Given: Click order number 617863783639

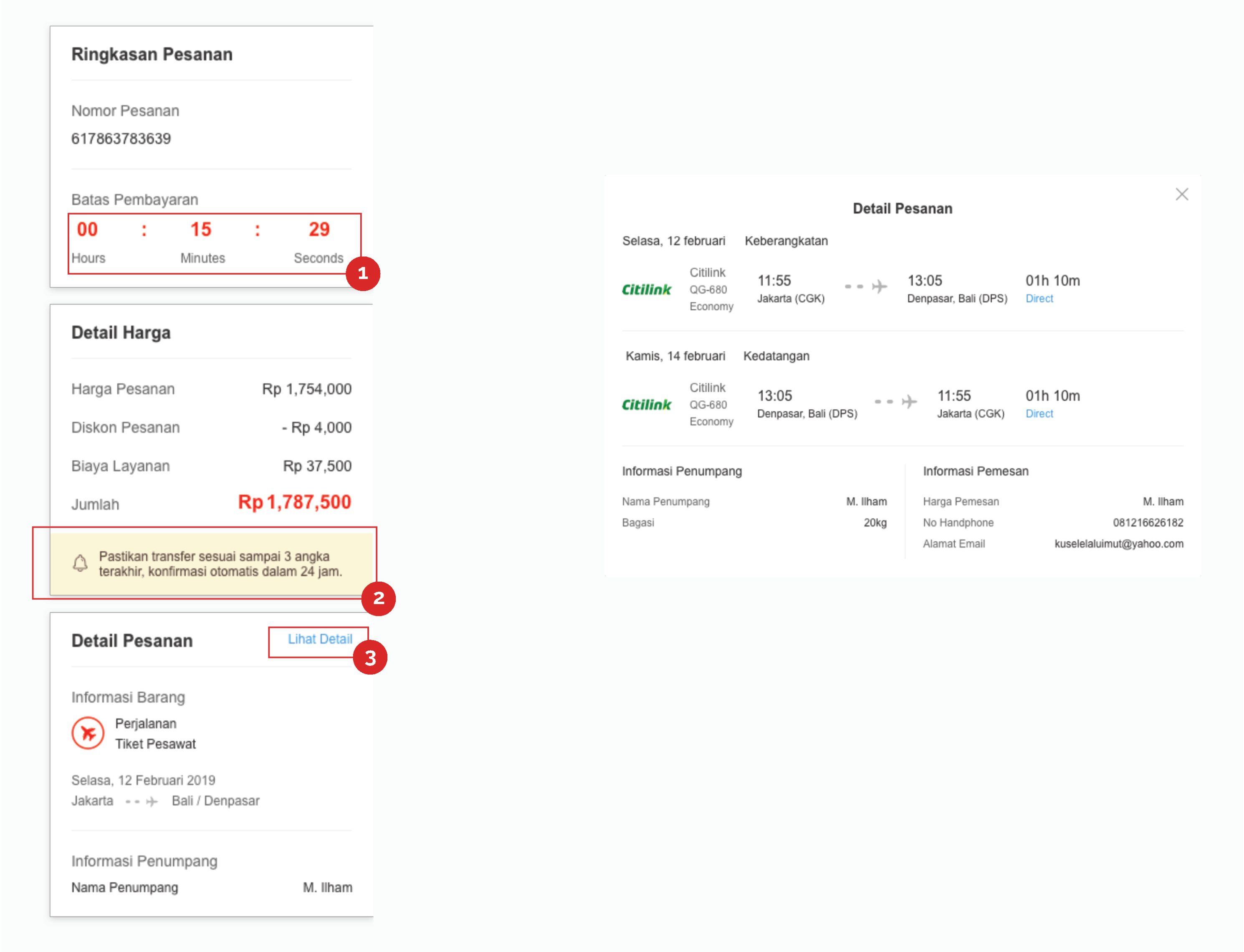Looking at the screenshot, I should tap(121, 139).
